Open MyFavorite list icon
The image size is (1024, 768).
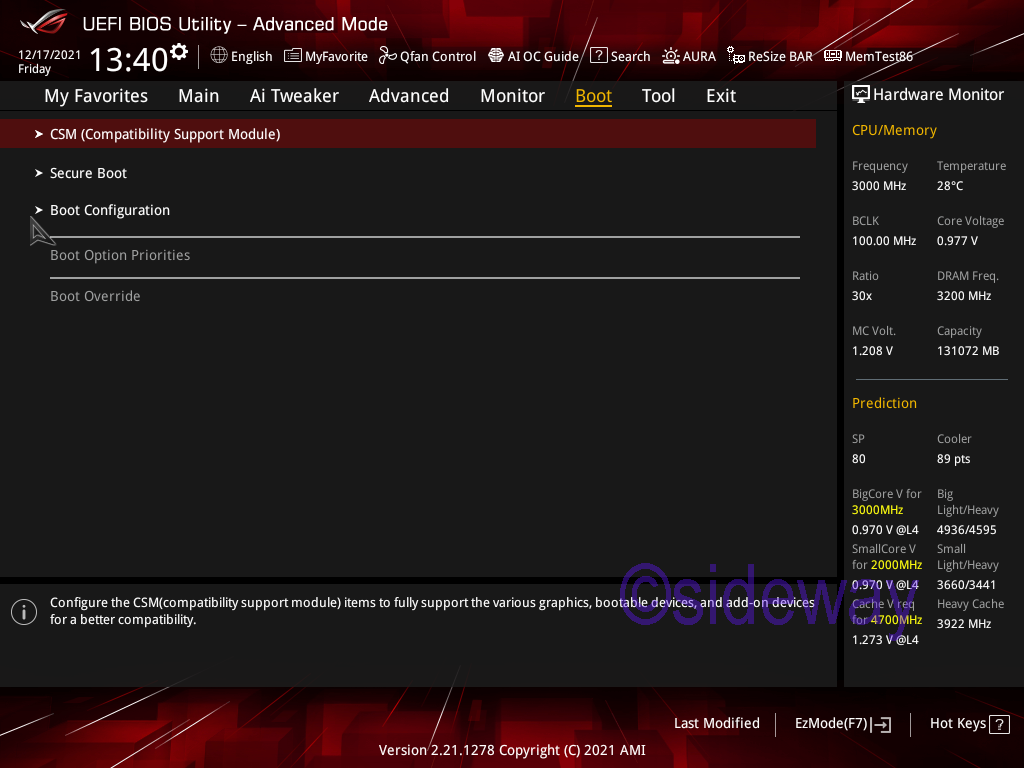293,56
